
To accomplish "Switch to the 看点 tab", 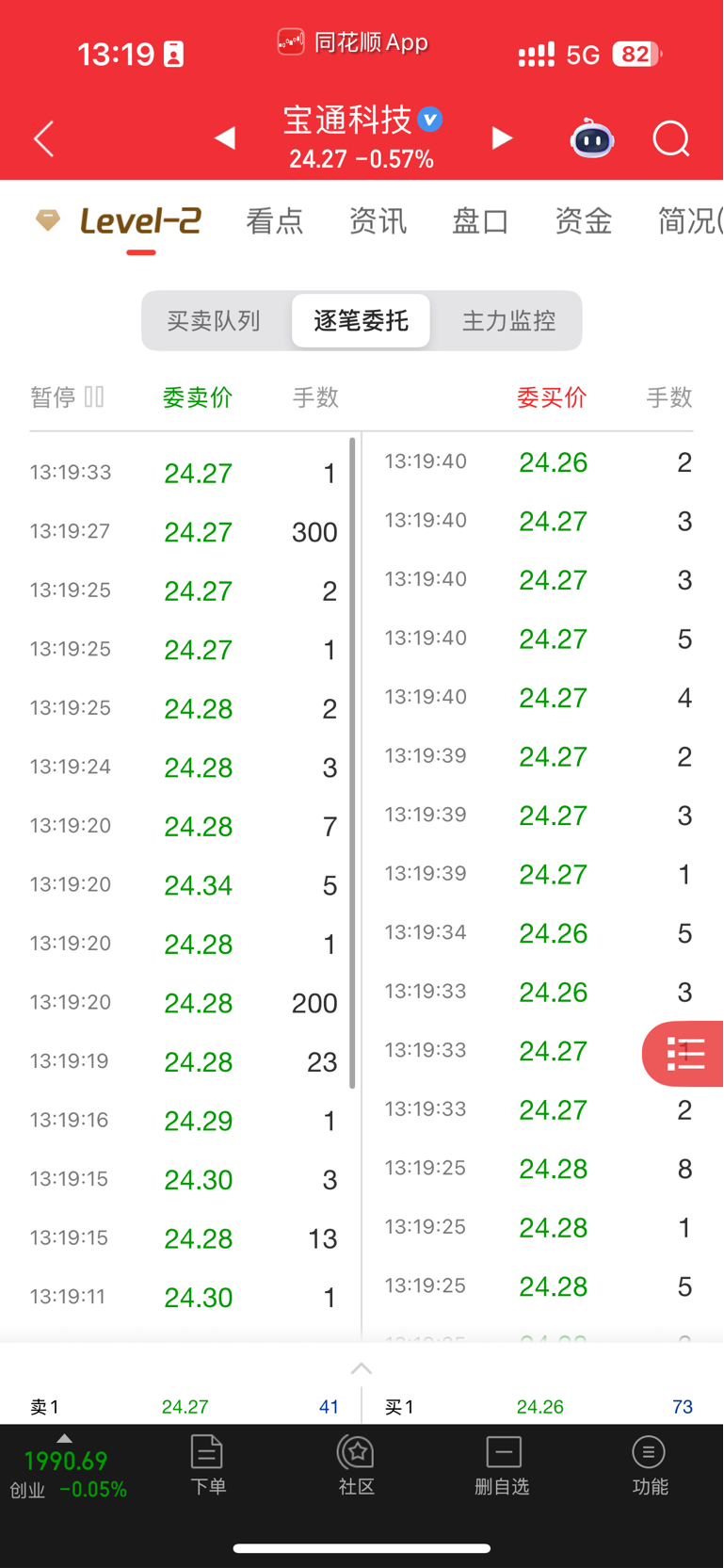I will [275, 221].
